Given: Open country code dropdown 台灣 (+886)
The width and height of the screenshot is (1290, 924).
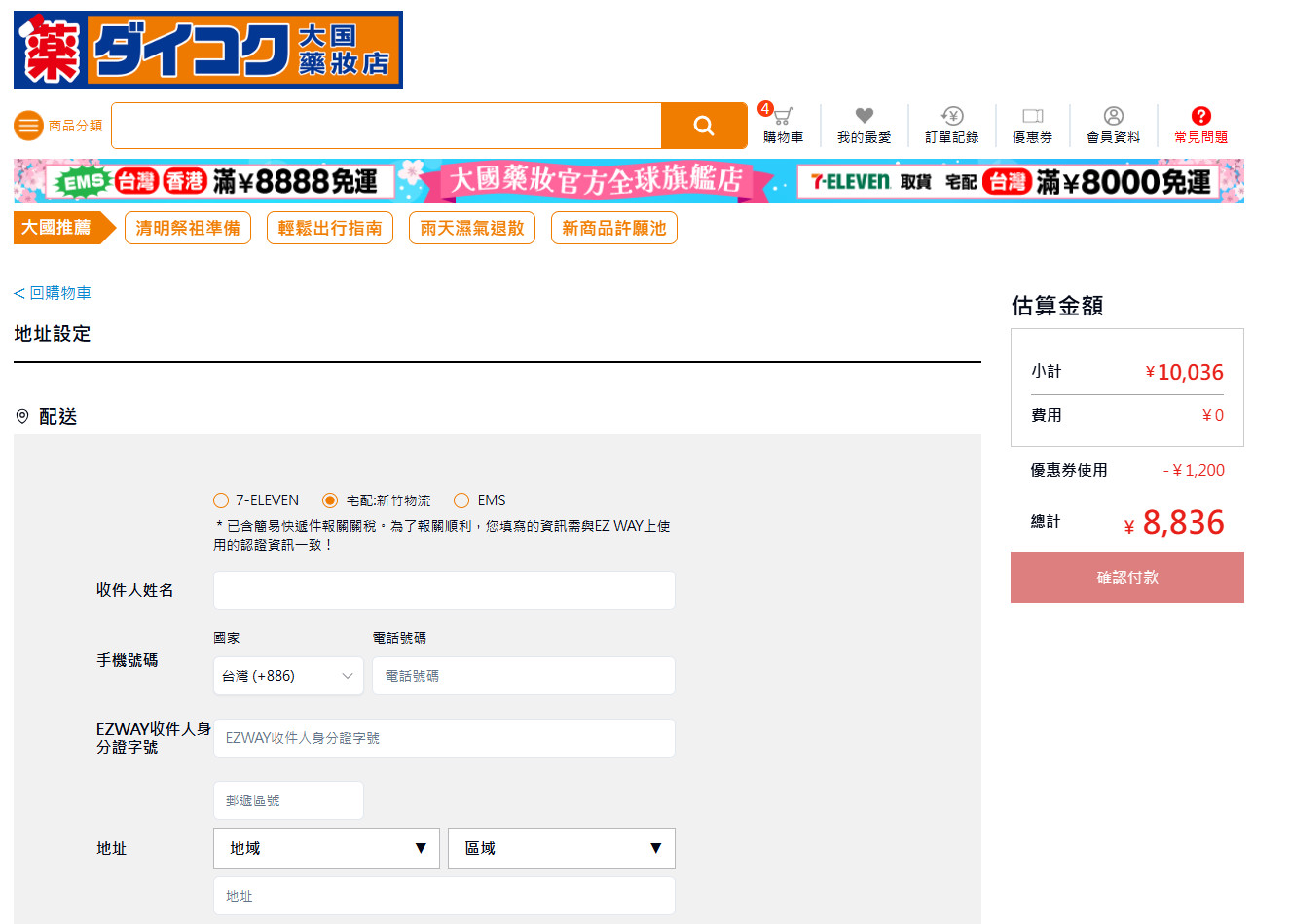Looking at the screenshot, I should [x=288, y=676].
